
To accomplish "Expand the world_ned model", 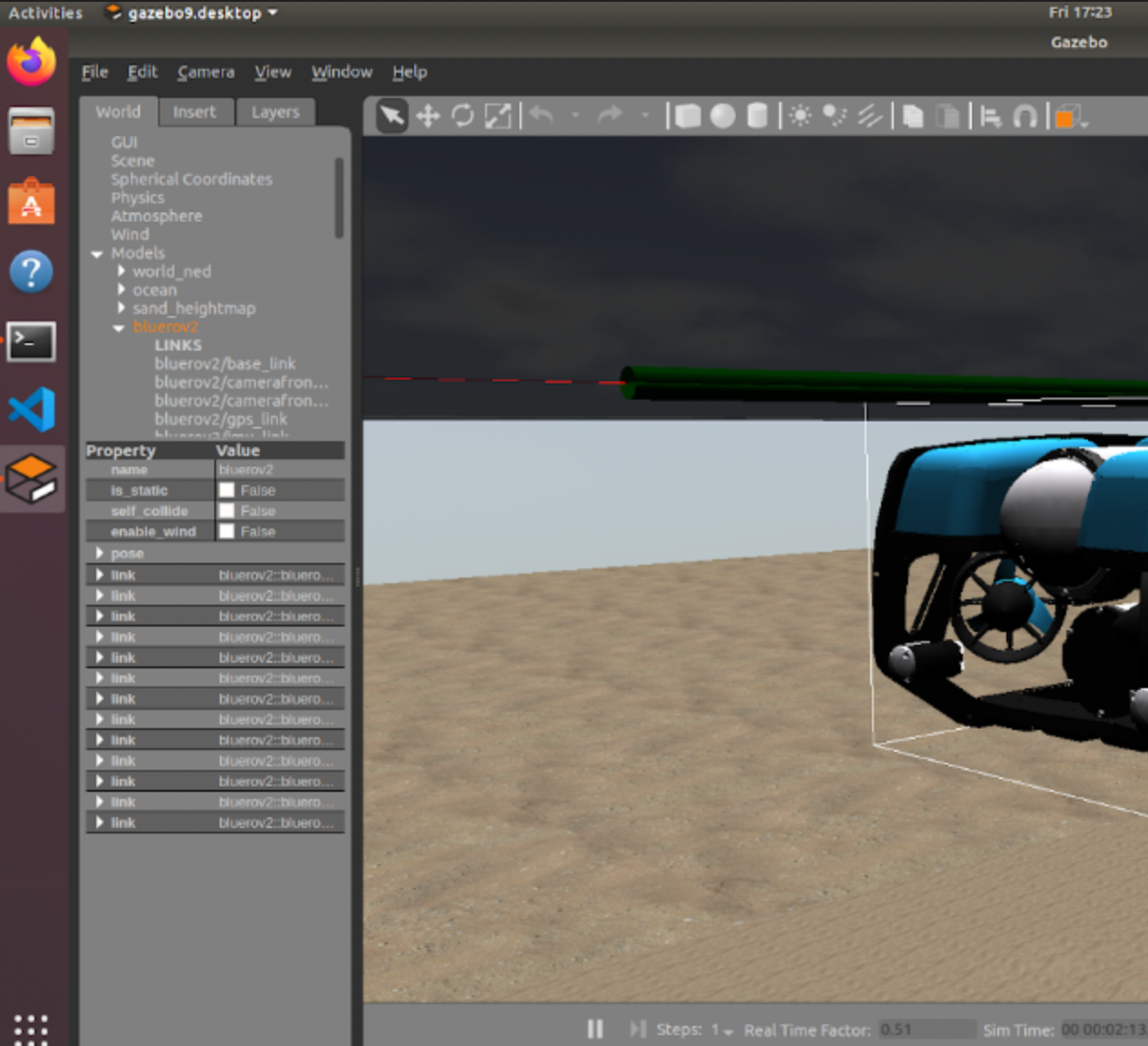I will click(x=121, y=271).
